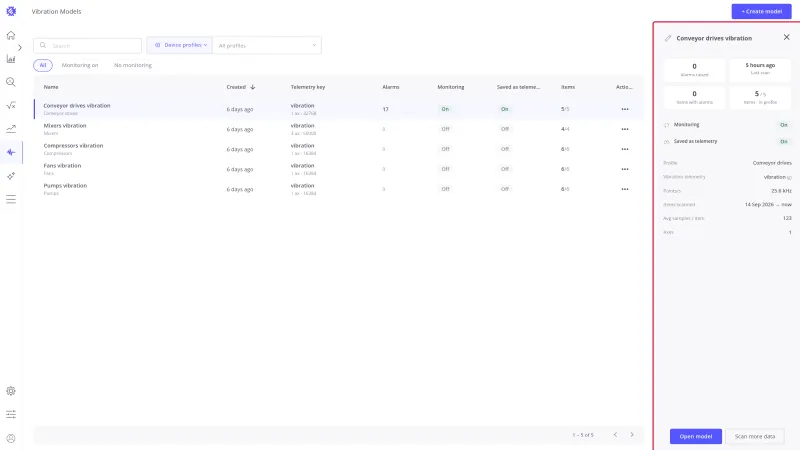Viewport: 800px width, 450px height.
Task: Go to the Home sidebar icon
Action: click(x=11, y=35)
